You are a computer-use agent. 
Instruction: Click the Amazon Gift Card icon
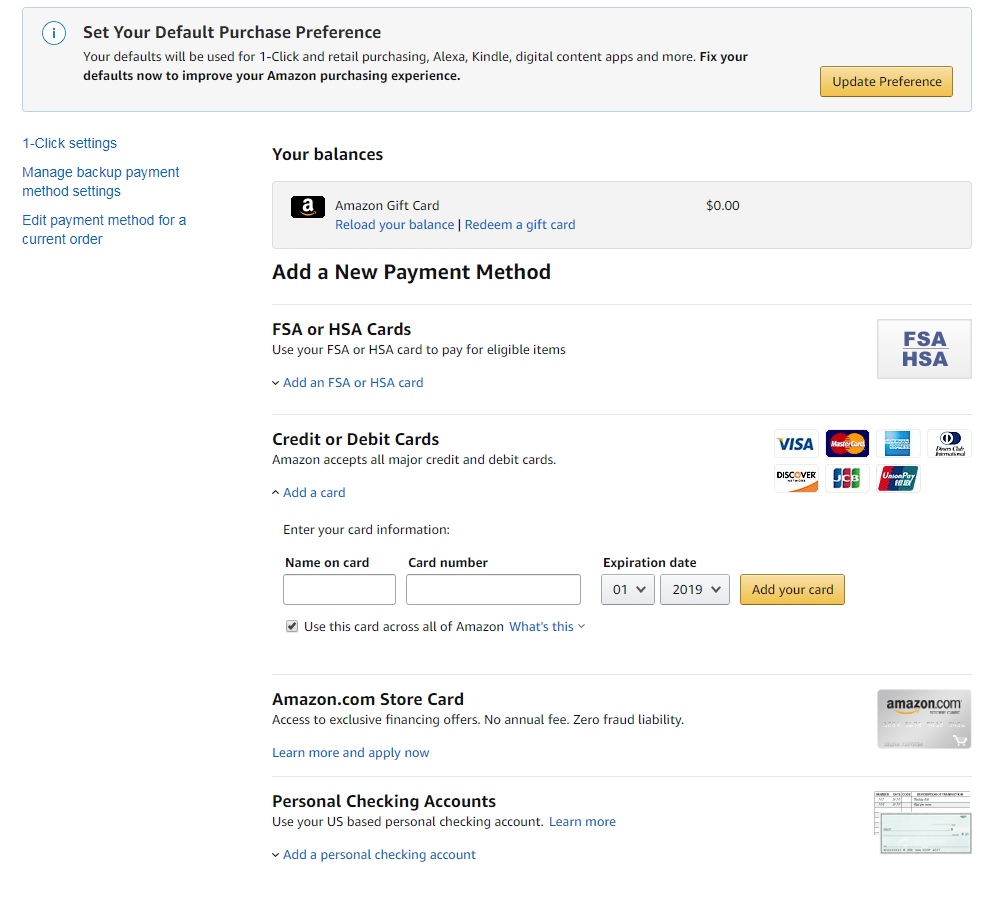tap(308, 207)
